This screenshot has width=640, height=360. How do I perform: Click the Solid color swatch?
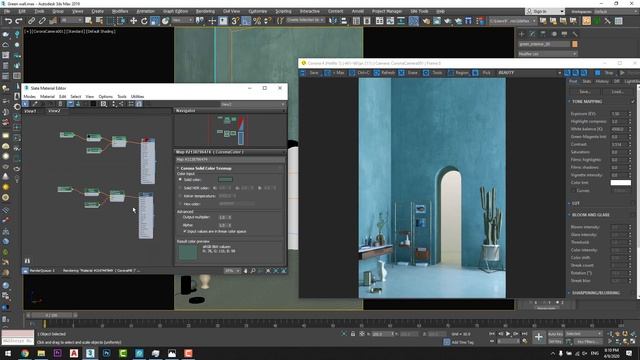pyautogui.click(x=225, y=180)
